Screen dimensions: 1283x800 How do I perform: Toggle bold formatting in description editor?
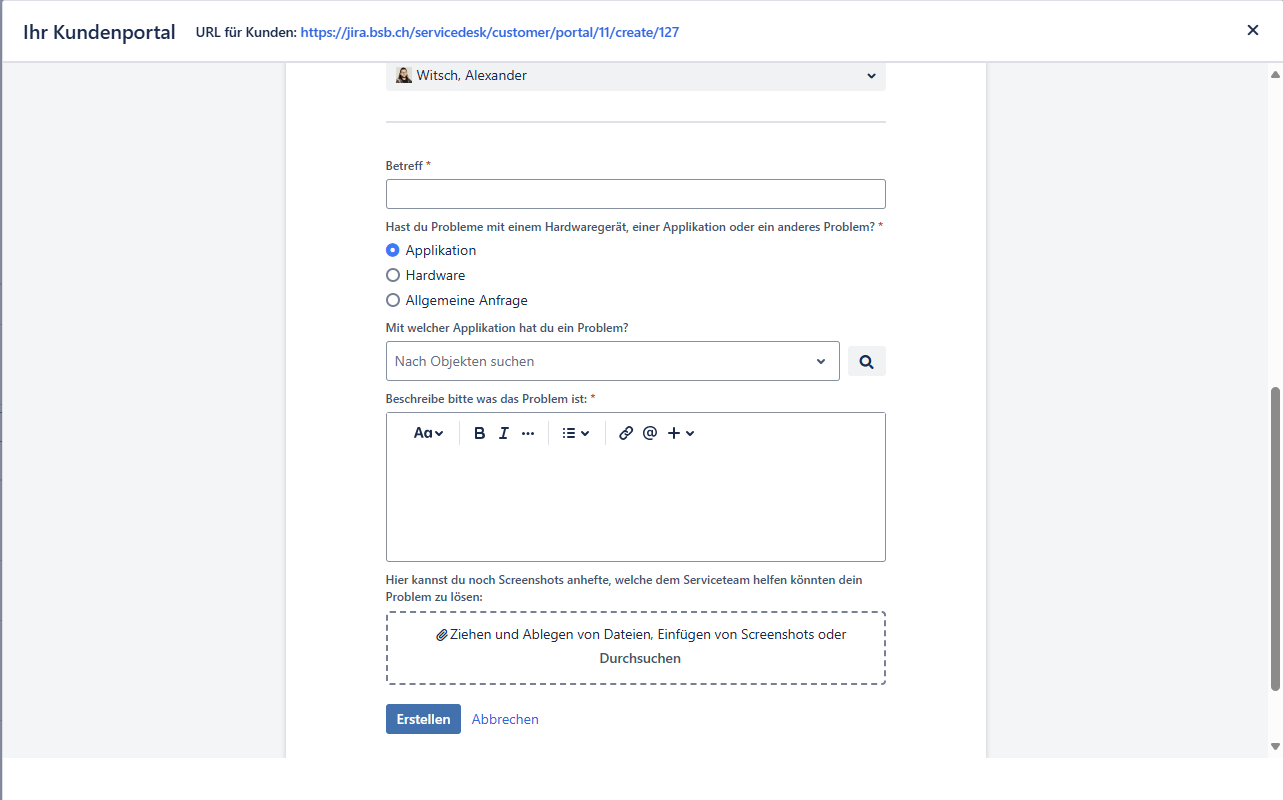coord(480,433)
